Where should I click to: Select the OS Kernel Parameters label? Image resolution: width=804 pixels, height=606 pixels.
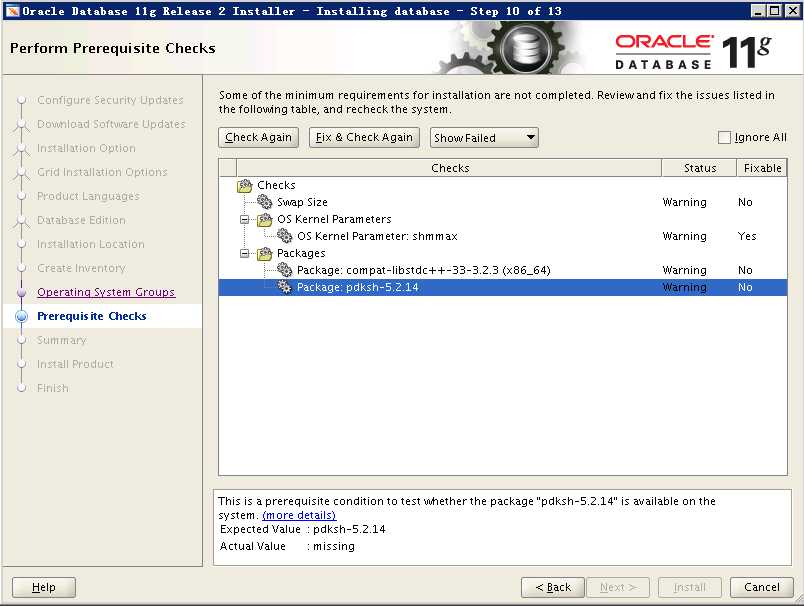(334, 219)
